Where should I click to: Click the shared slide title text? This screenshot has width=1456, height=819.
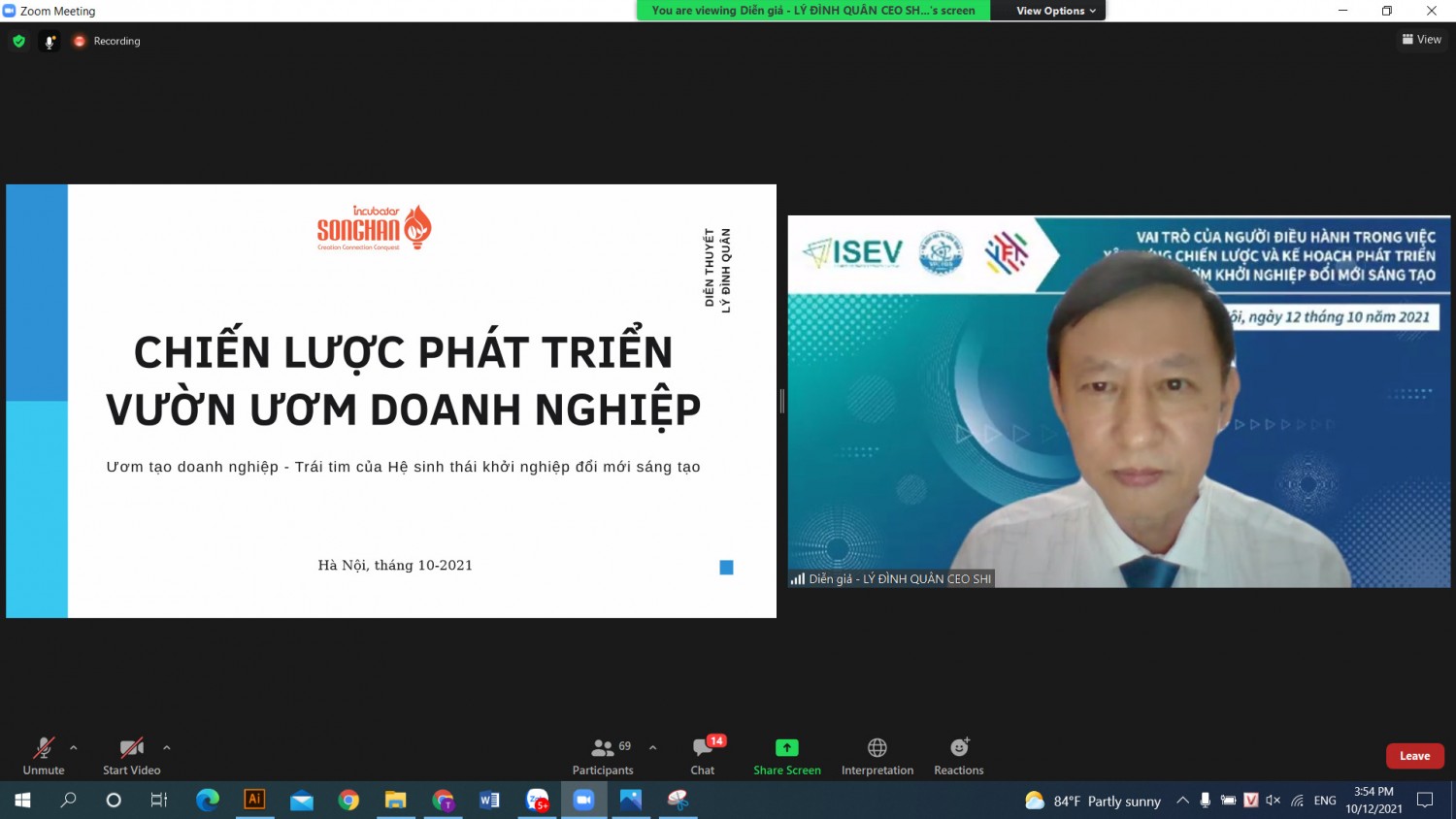(403, 380)
